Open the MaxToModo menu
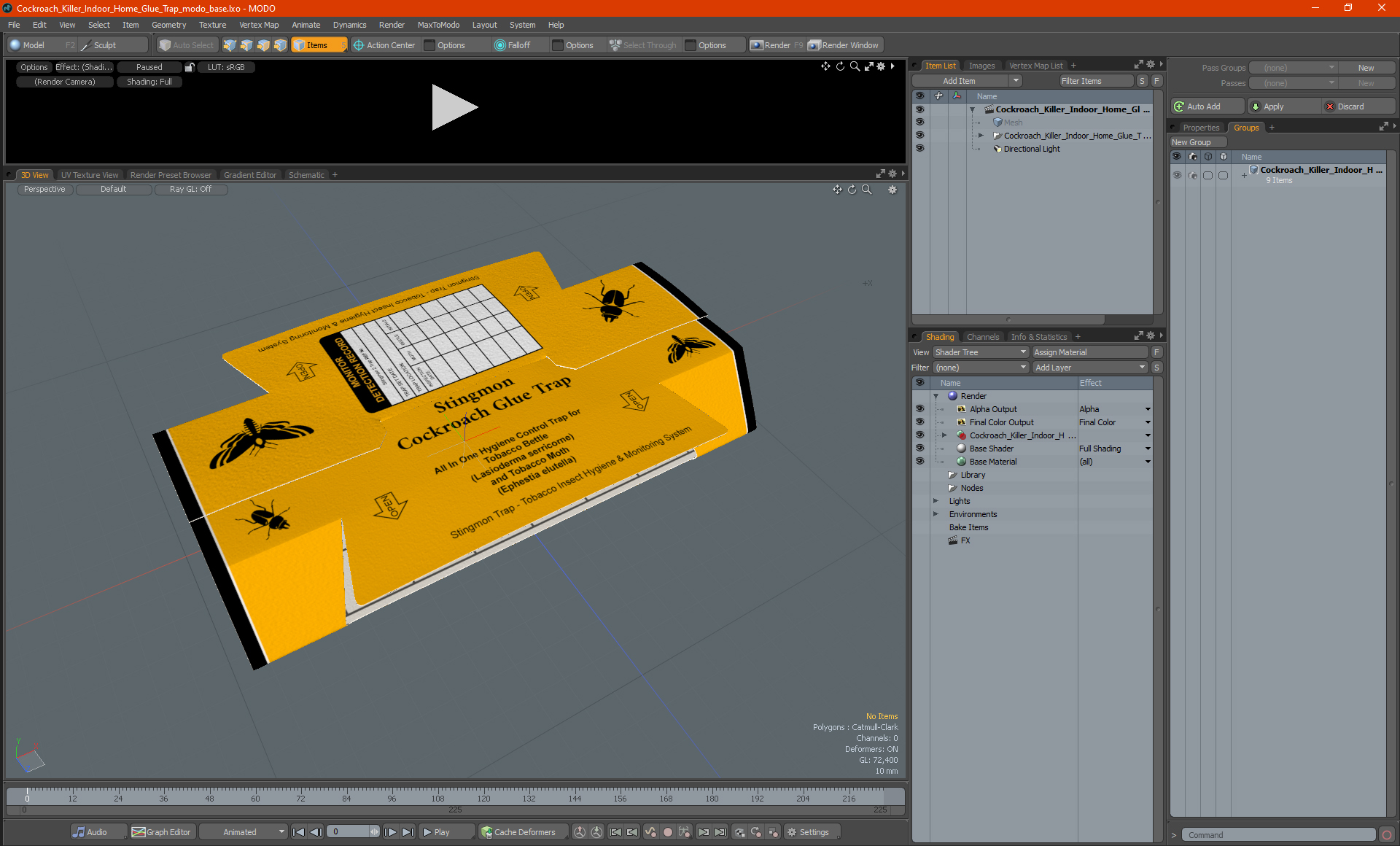Image resolution: width=1400 pixels, height=846 pixels. (x=438, y=25)
